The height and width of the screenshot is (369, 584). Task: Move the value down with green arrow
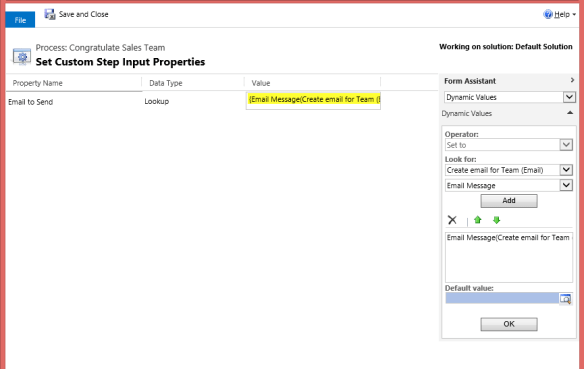(496, 220)
